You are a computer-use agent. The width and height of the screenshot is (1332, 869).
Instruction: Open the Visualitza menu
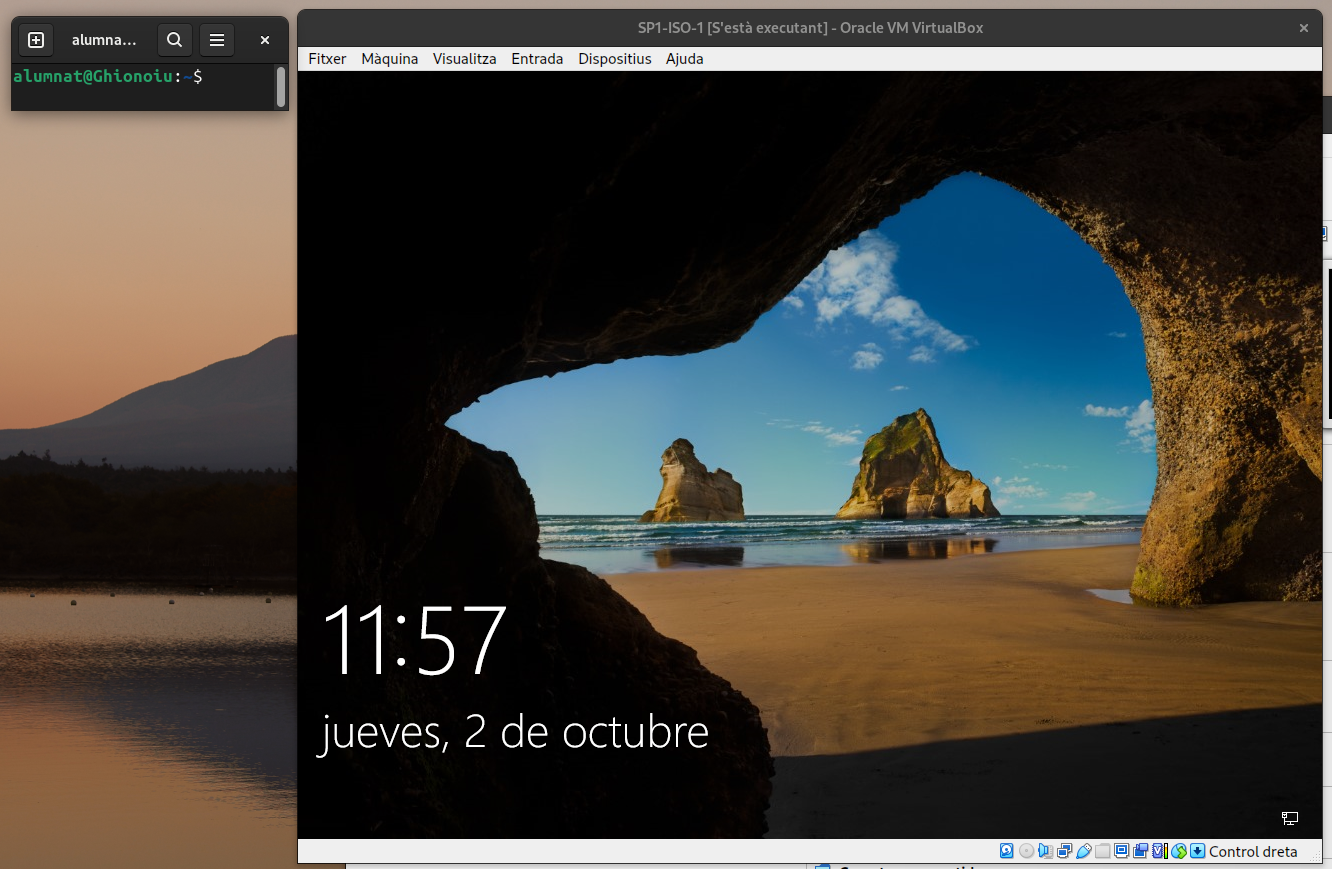coord(464,59)
